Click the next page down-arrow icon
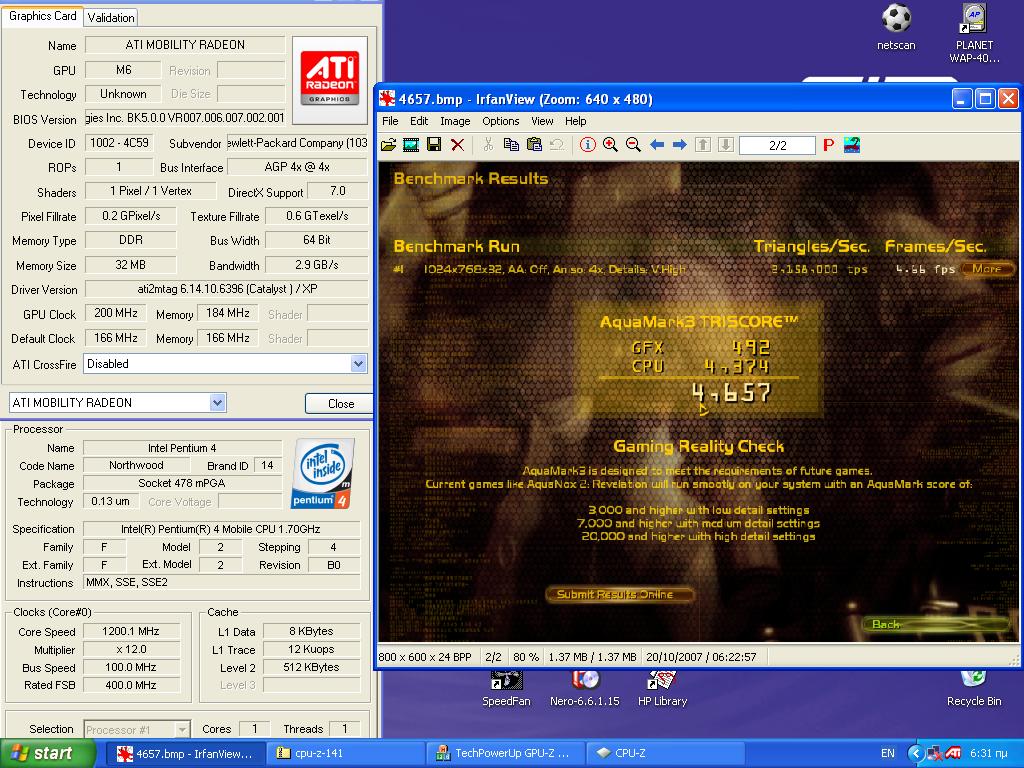 point(726,145)
